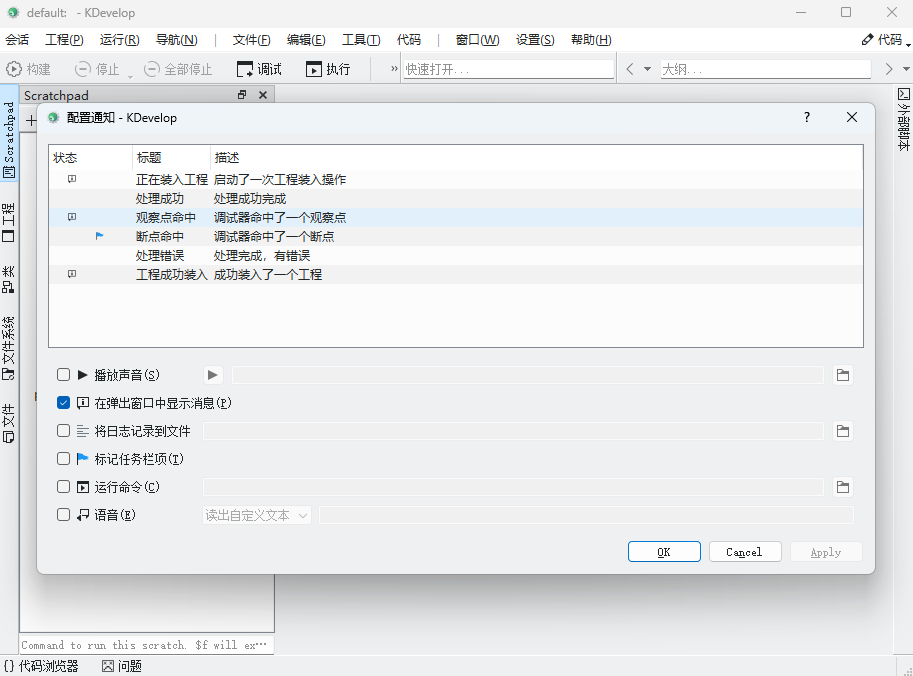Image resolution: width=913 pixels, height=676 pixels.
Task: Browse for a sound file via folder icon
Action: [843, 375]
